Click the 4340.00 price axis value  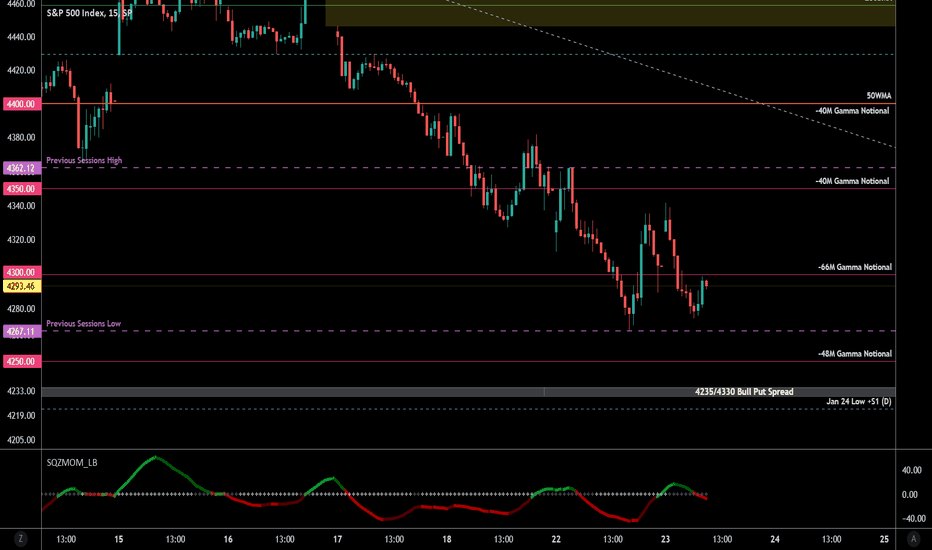click(21, 206)
